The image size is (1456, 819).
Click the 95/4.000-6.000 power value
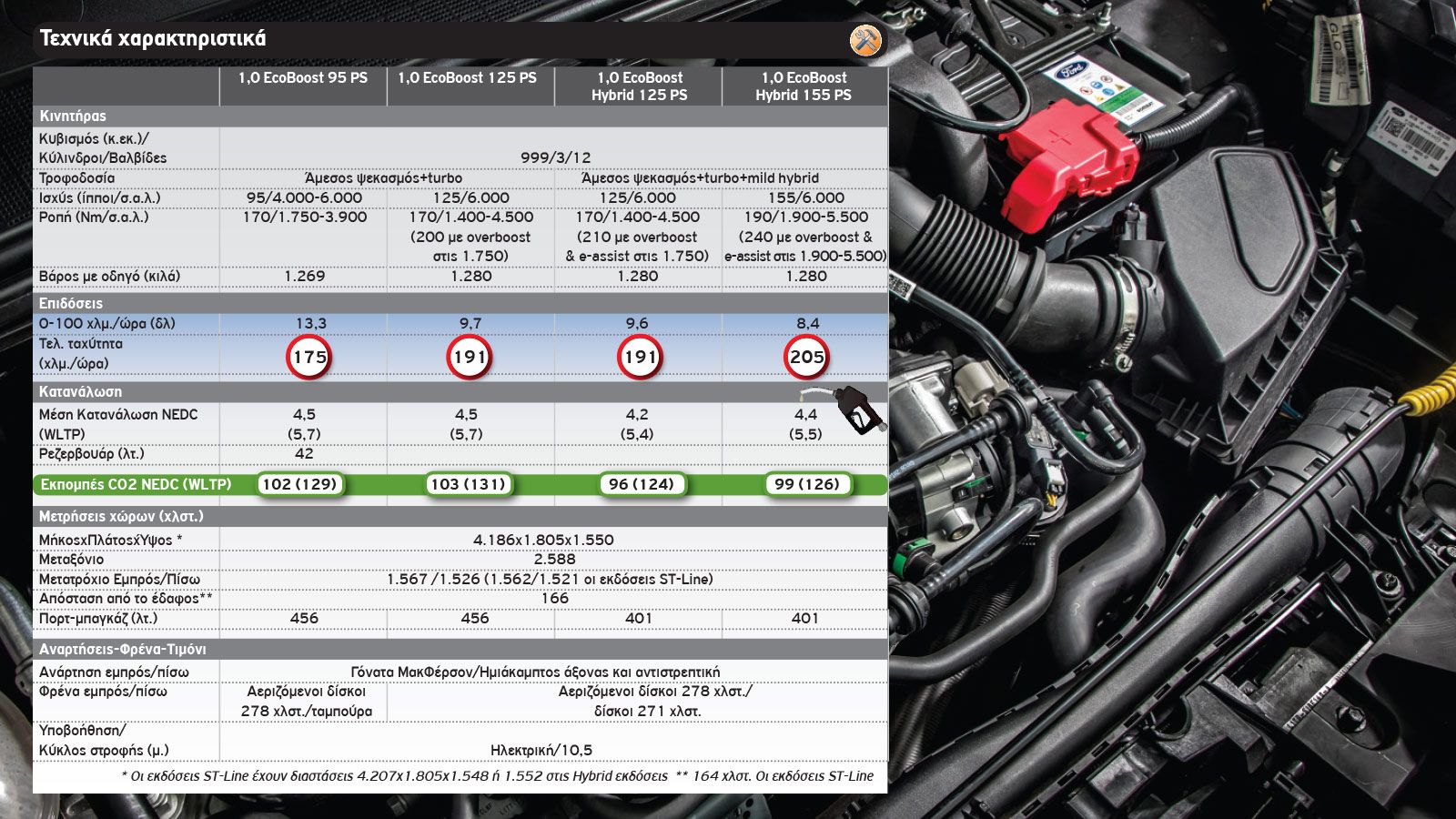(x=304, y=197)
